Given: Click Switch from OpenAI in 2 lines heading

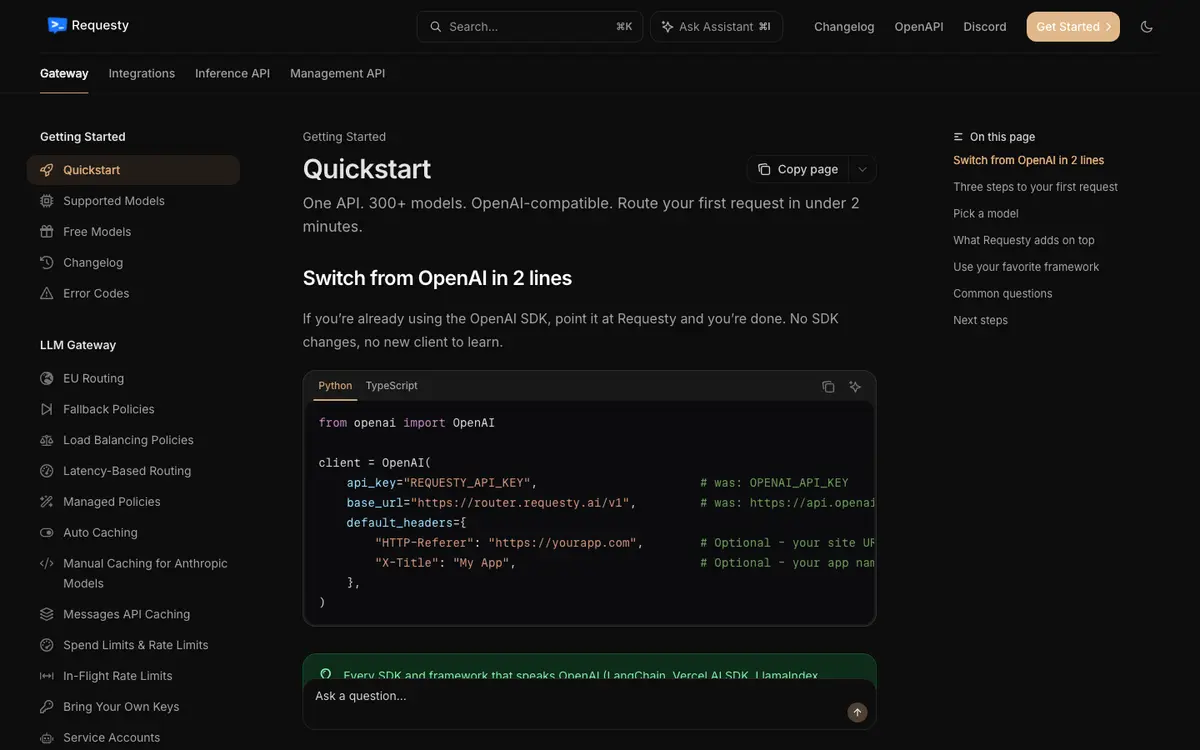Looking at the screenshot, I should pyautogui.click(x=437, y=278).
